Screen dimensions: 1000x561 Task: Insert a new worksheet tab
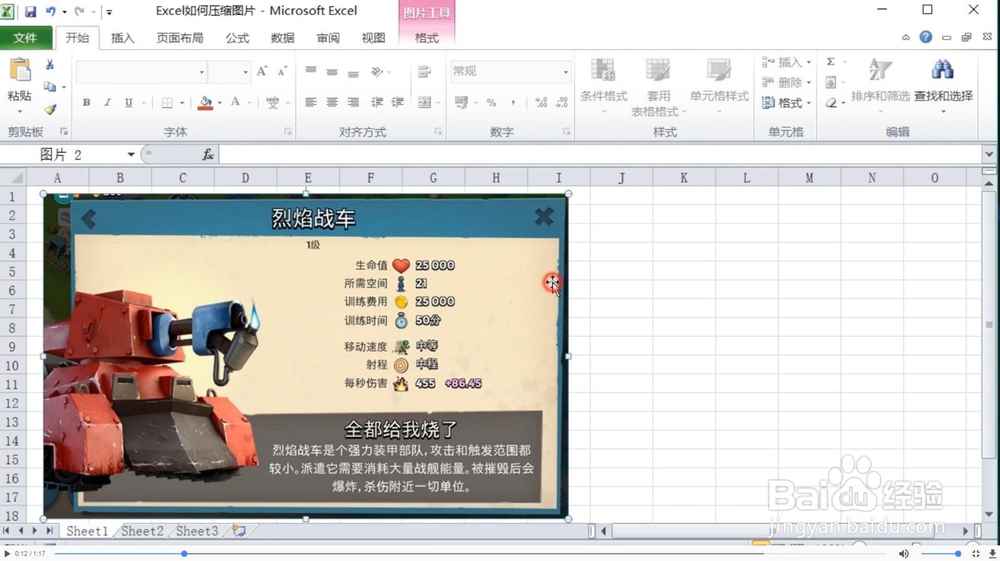239,530
